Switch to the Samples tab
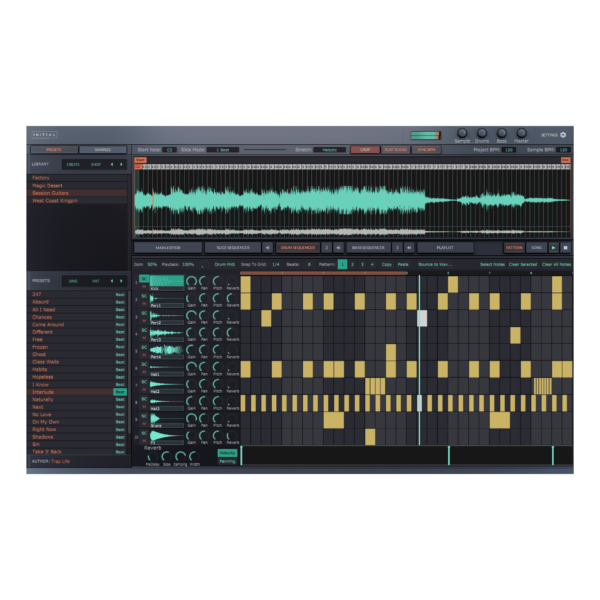600x600 pixels. 103,149
